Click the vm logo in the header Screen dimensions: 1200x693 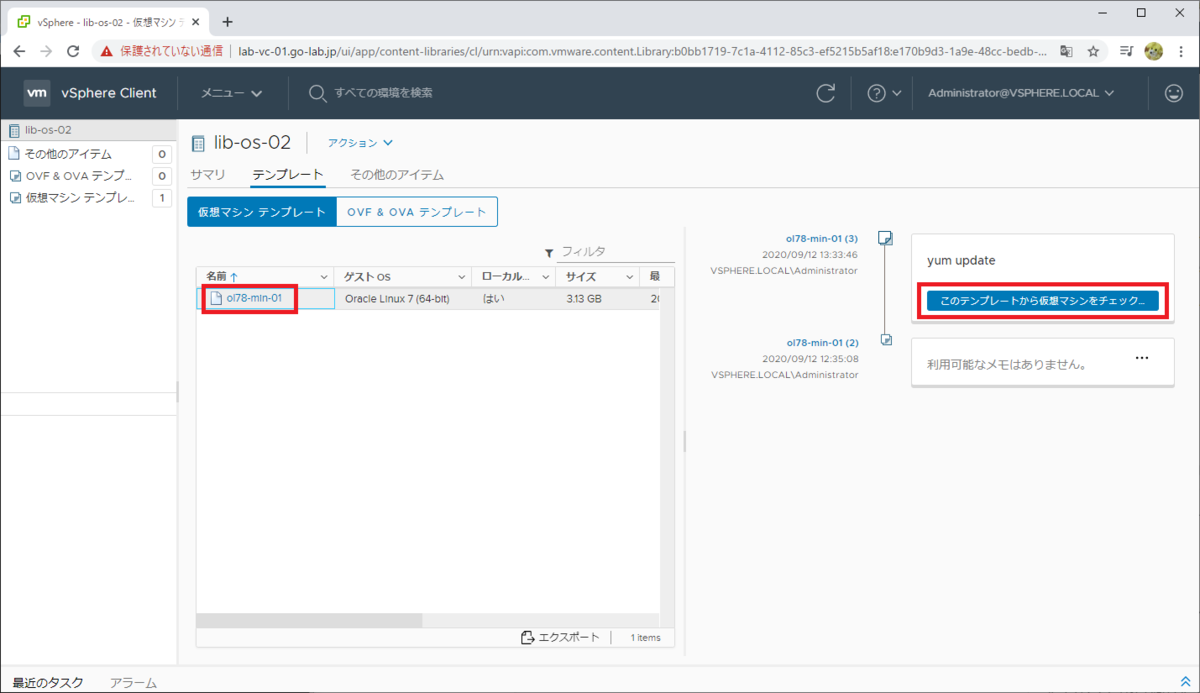pos(37,93)
